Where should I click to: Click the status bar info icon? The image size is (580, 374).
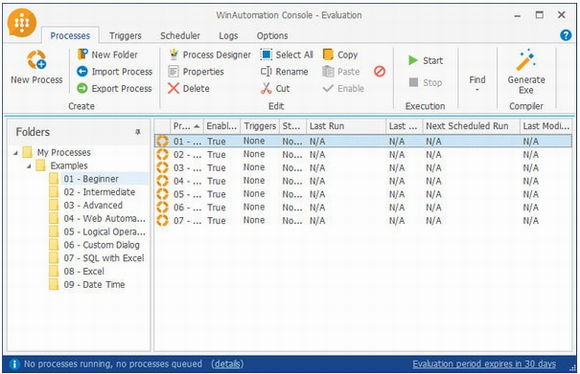pyautogui.click(x=14, y=364)
